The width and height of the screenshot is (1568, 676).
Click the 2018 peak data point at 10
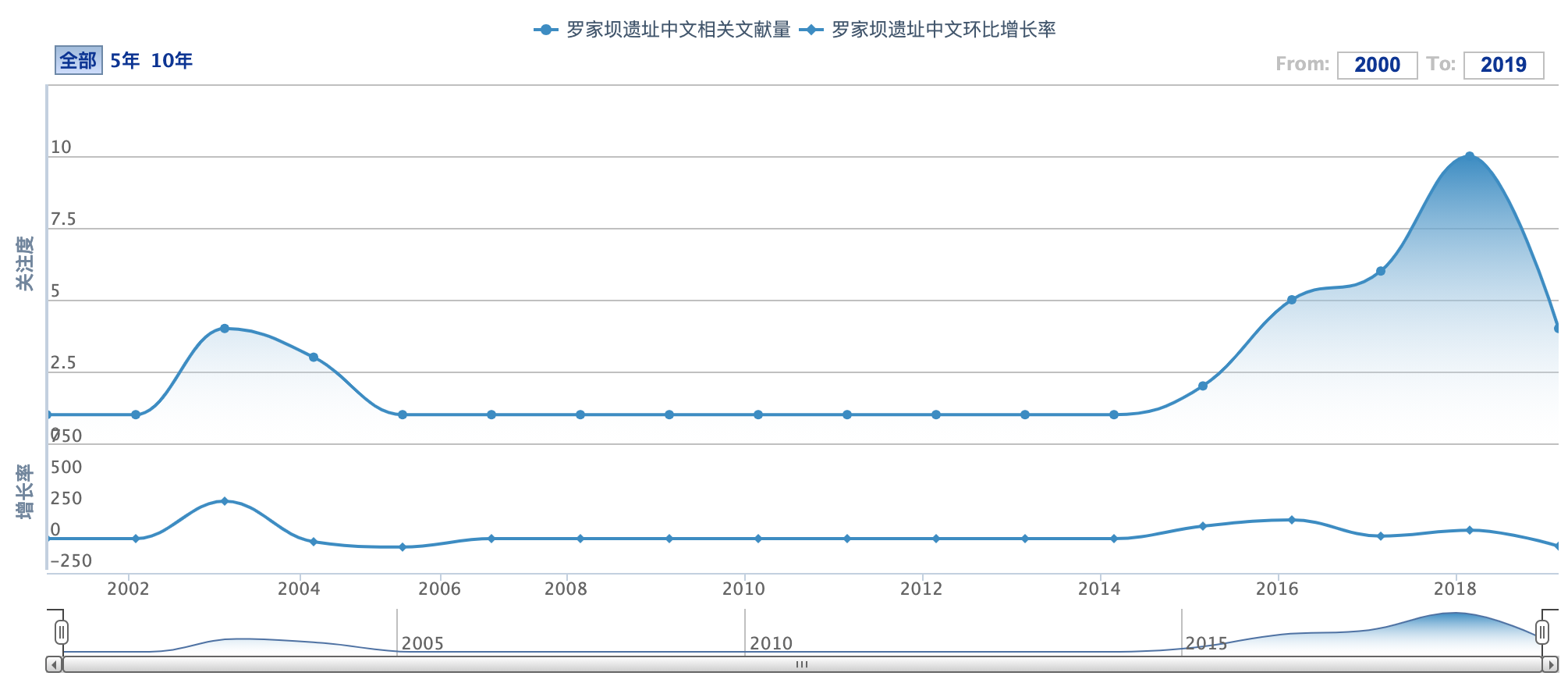(x=1469, y=157)
